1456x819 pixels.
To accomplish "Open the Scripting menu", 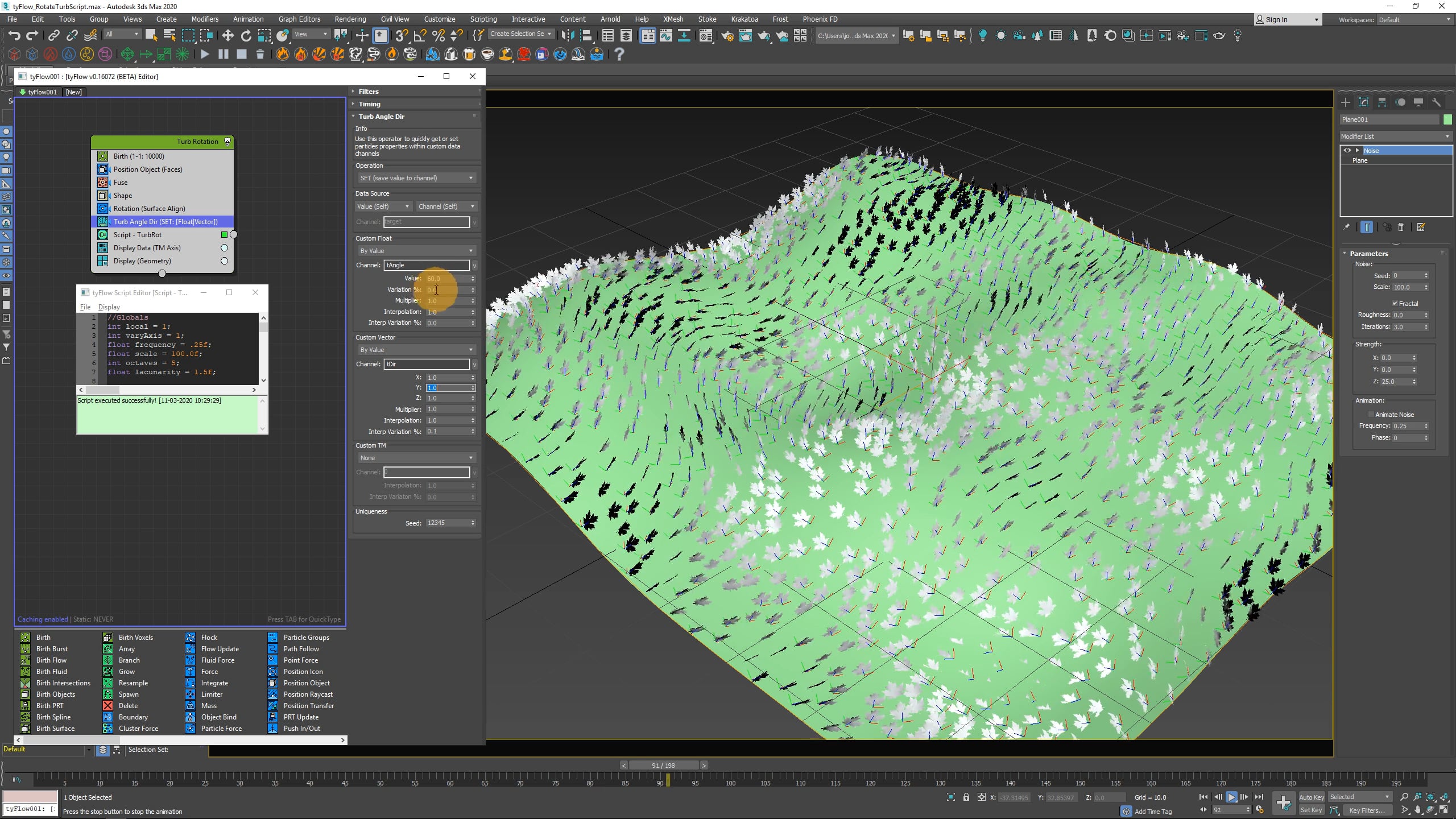I will click(x=483, y=19).
